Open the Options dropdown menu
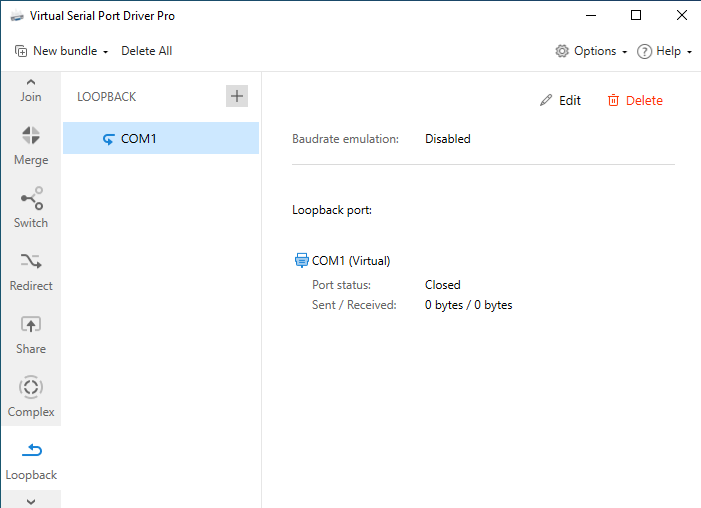The width and height of the screenshot is (701, 508). click(591, 51)
